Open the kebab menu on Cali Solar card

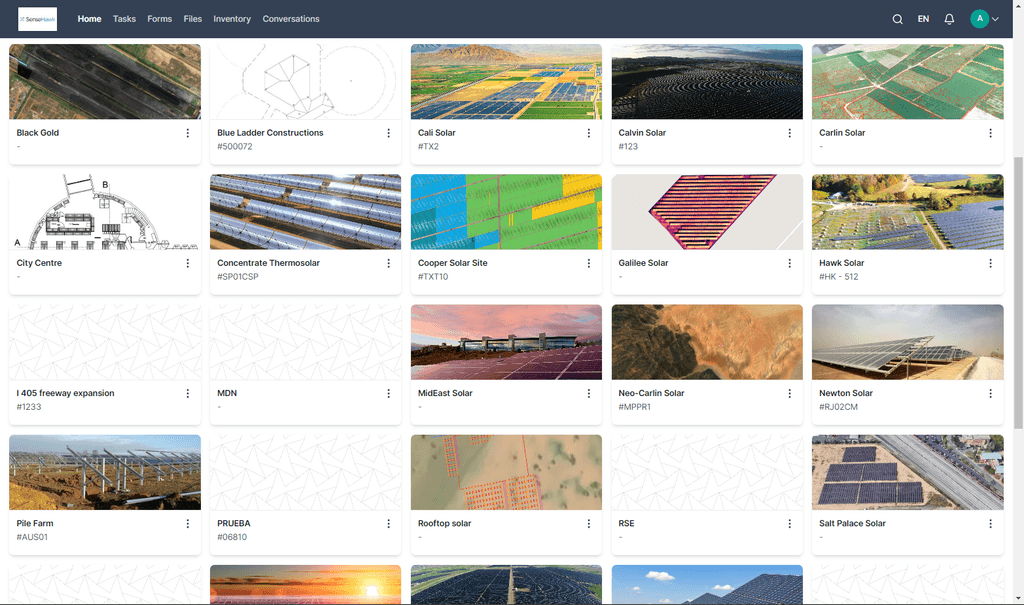pyautogui.click(x=588, y=133)
